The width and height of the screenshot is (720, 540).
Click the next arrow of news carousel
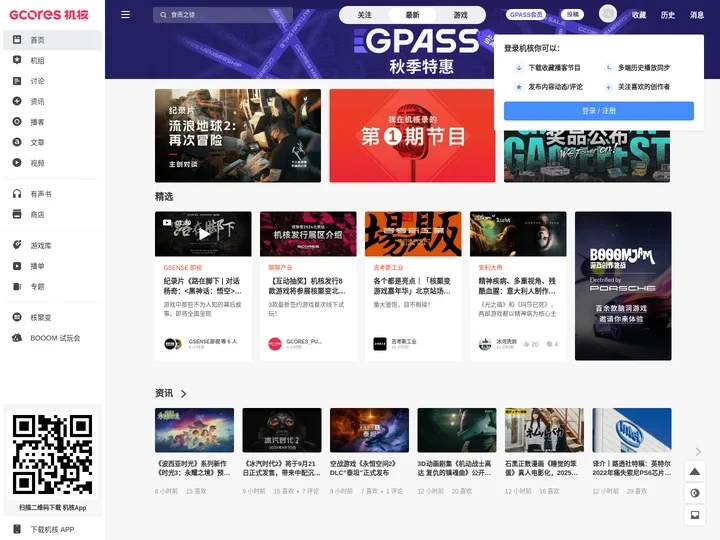pos(698,451)
